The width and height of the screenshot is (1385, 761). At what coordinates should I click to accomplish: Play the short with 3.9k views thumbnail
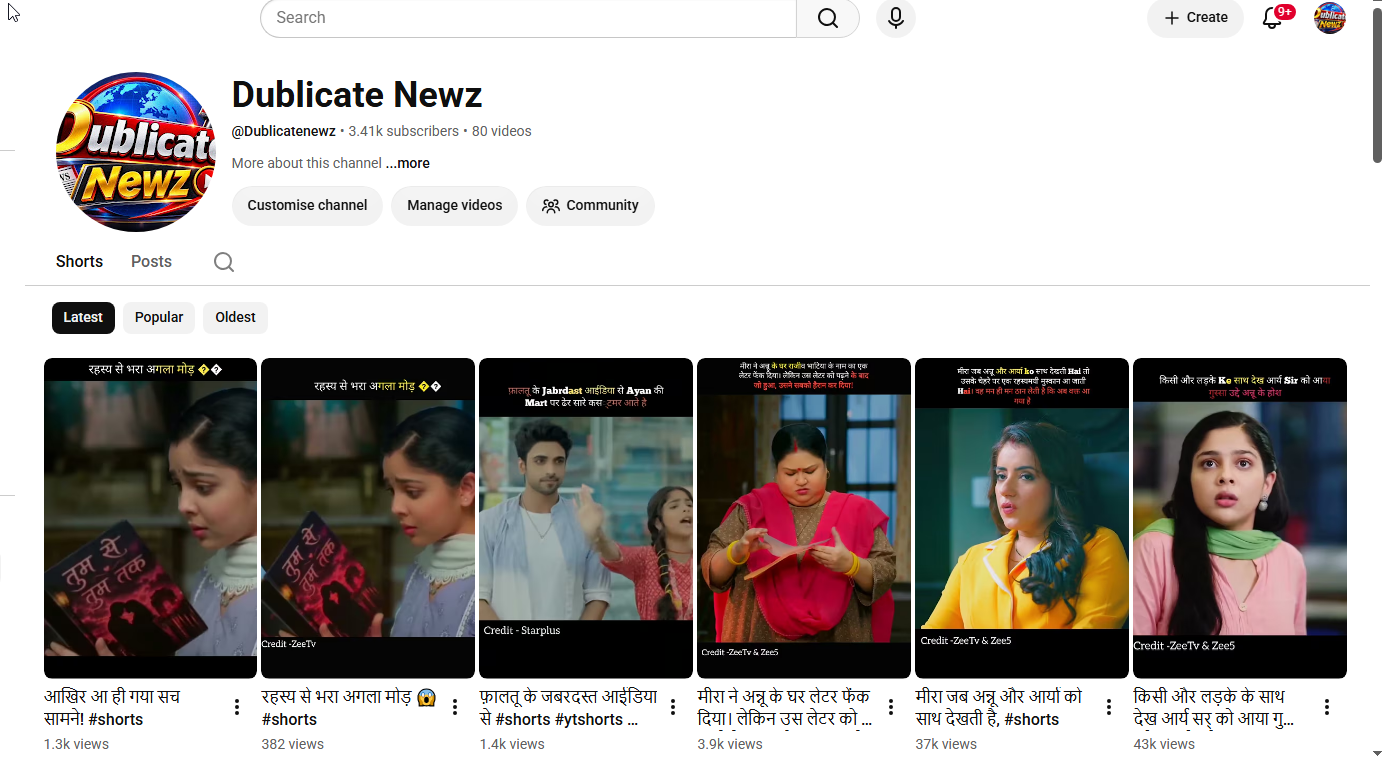point(804,518)
